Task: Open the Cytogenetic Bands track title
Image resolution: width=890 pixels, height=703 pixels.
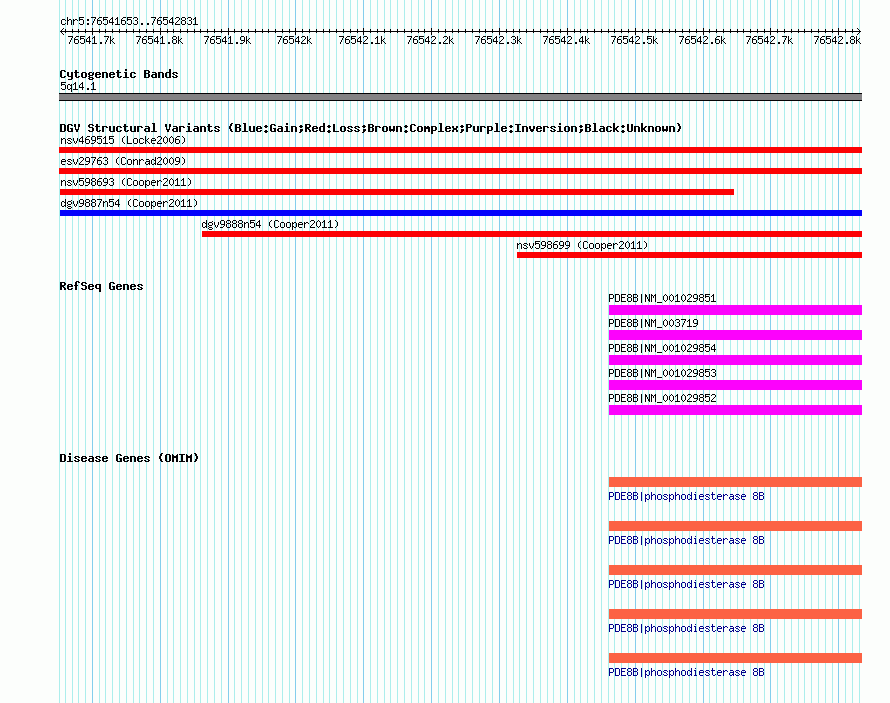Action: click(119, 74)
